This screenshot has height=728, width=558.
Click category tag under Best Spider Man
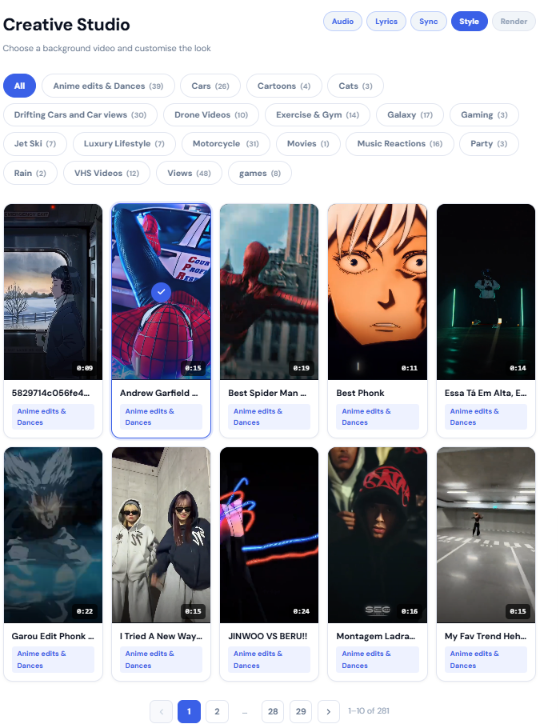coord(269,417)
